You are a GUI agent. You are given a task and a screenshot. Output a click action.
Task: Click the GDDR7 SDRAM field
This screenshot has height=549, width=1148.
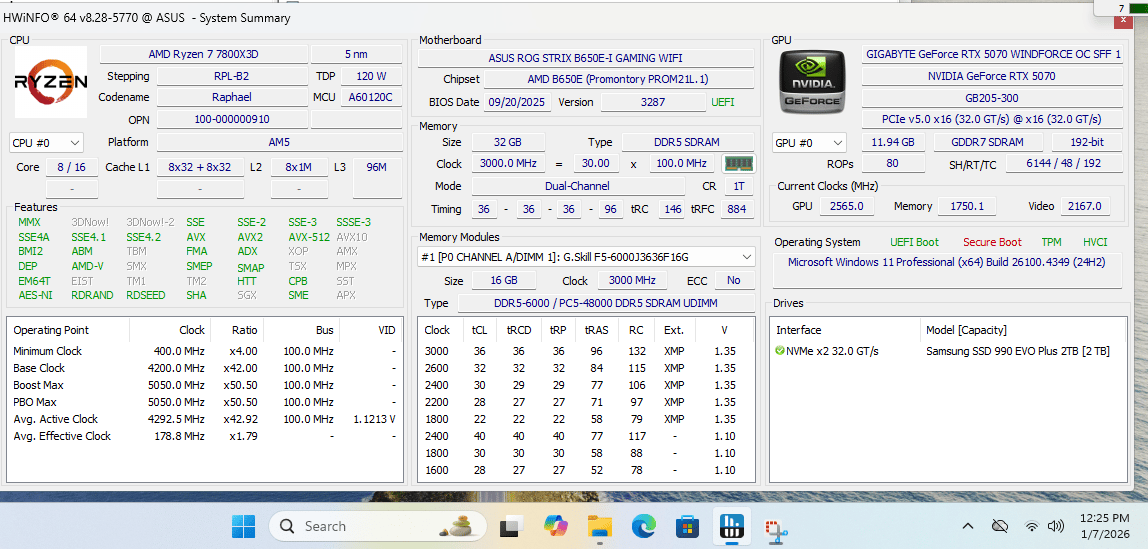click(988, 142)
